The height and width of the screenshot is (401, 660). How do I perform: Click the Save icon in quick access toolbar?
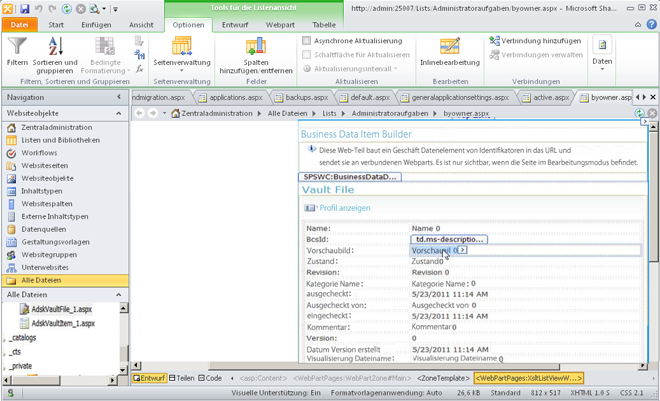click(24, 8)
